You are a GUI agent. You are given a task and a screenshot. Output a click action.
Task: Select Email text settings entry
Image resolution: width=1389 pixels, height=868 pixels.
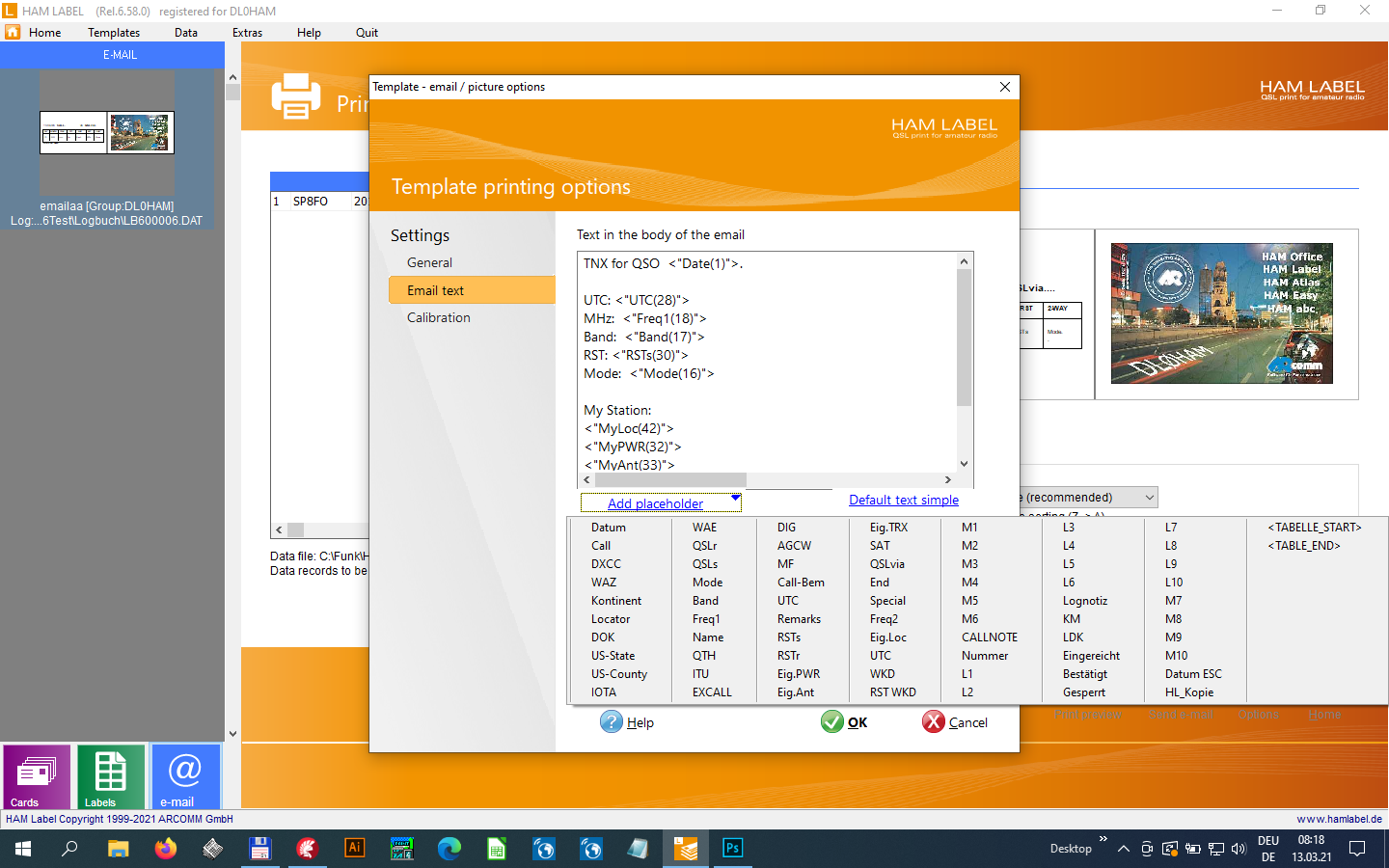click(x=472, y=290)
